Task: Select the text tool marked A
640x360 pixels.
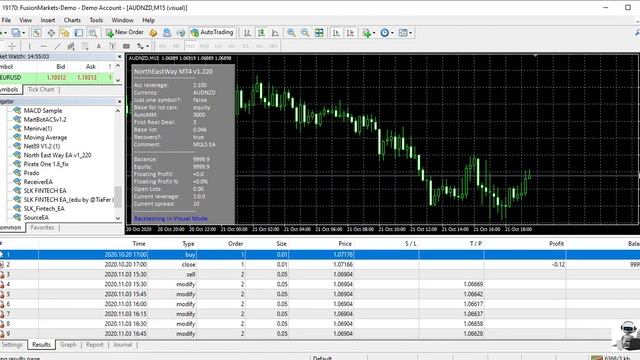Action: [98, 46]
